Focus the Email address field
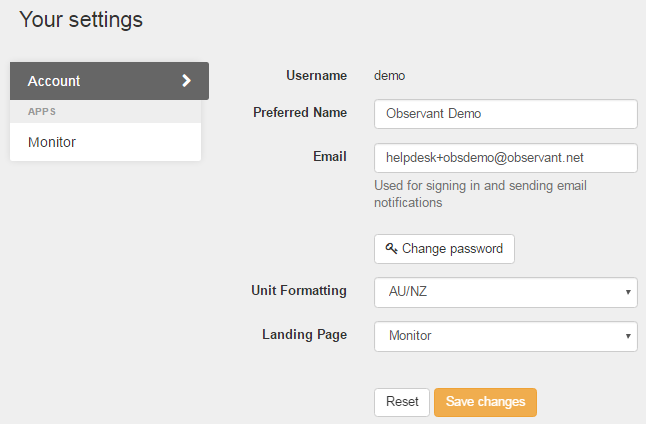646x424 pixels. pyautogui.click(x=506, y=158)
